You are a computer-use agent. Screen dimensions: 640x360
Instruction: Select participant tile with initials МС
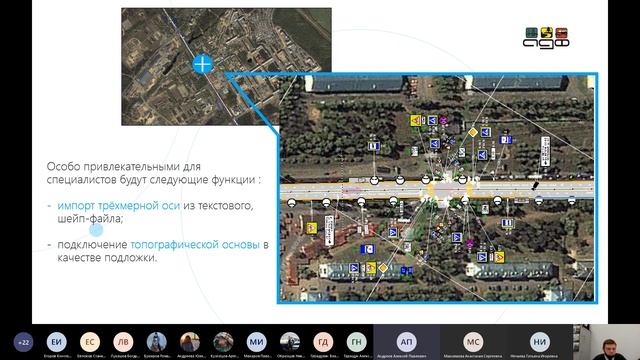coord(473,342)
